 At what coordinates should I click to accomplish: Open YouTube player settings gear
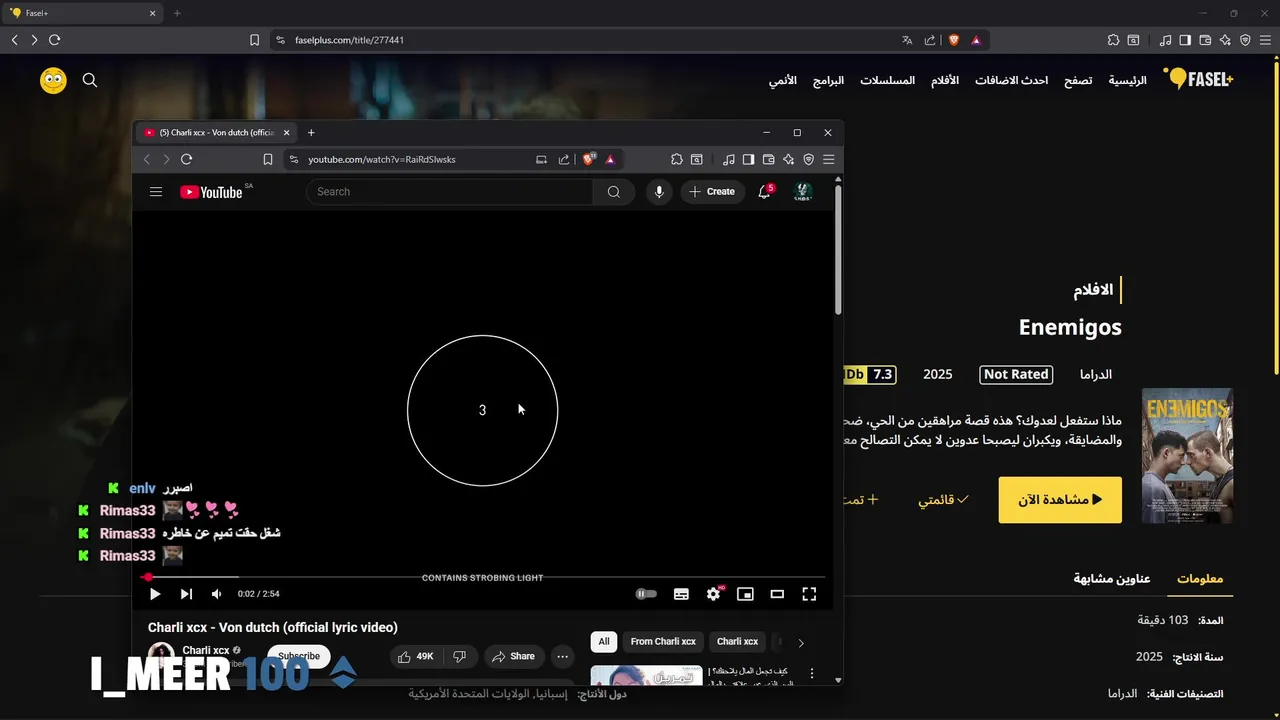click(x=713, y=594)
